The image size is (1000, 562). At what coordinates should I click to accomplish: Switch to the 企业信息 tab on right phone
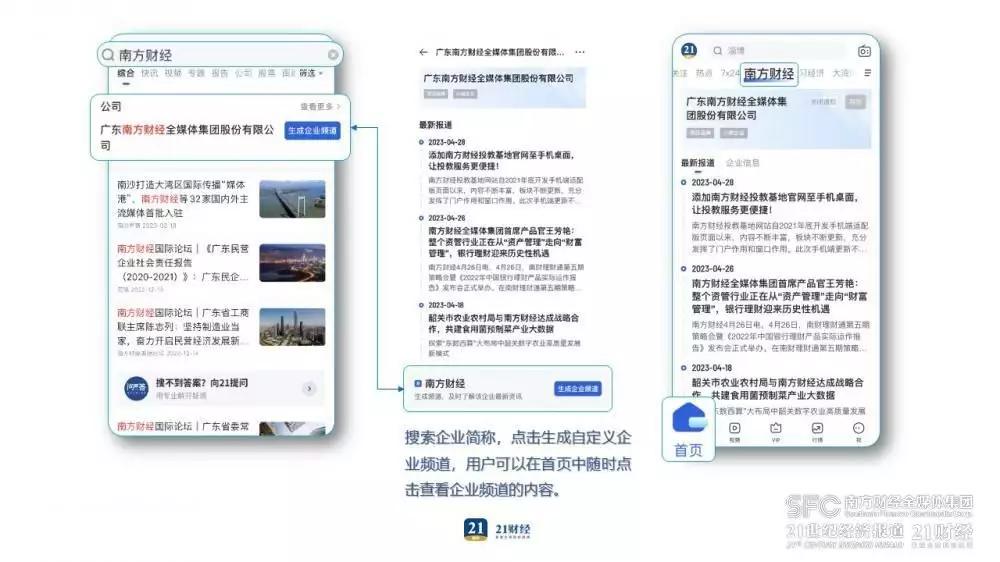pos(742,163)
